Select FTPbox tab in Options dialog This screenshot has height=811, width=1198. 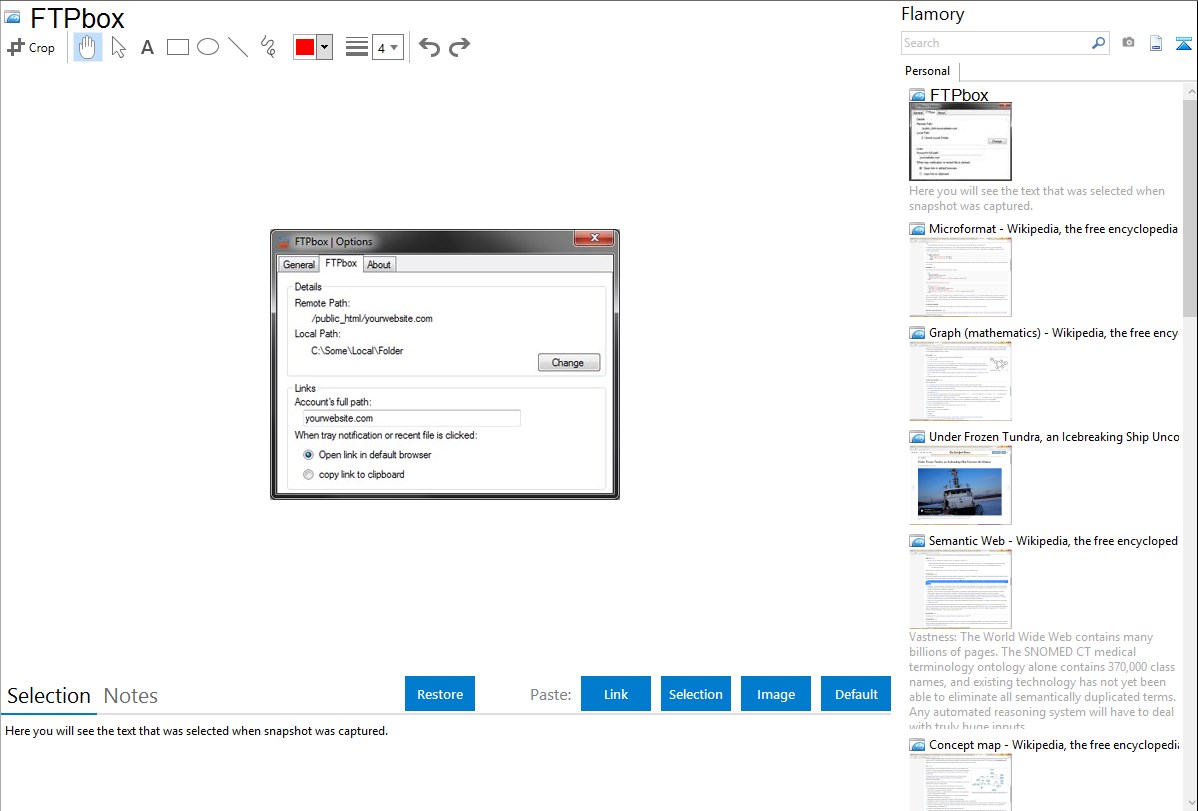click(341, 263)
